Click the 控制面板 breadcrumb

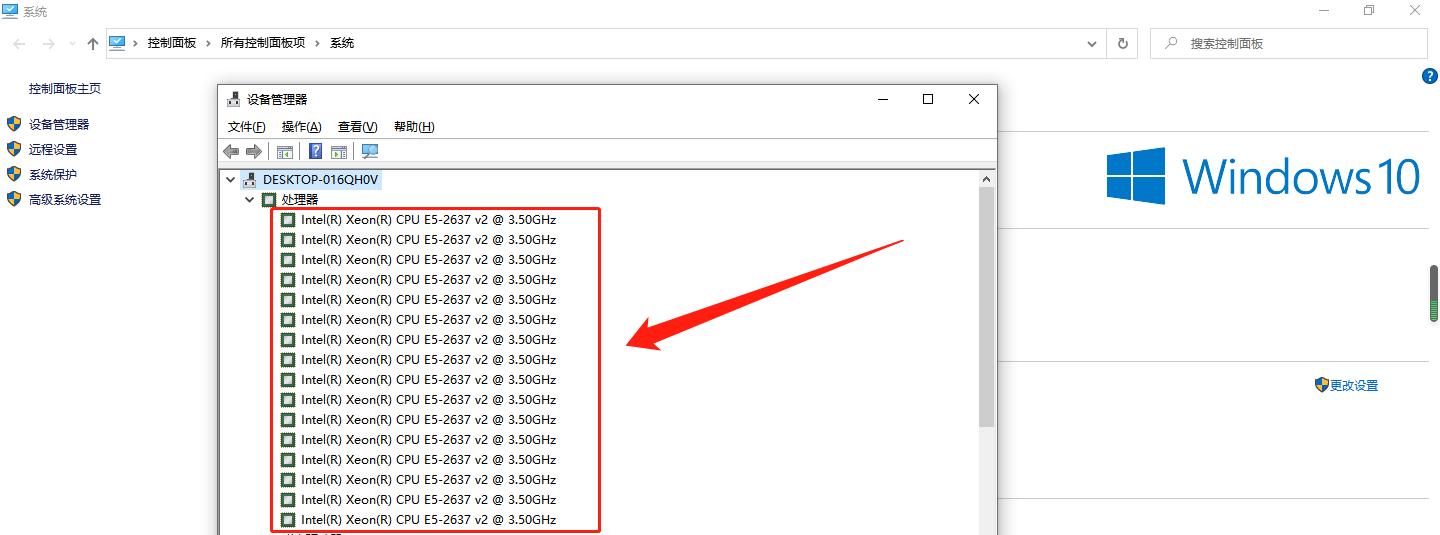coord(172,43)
